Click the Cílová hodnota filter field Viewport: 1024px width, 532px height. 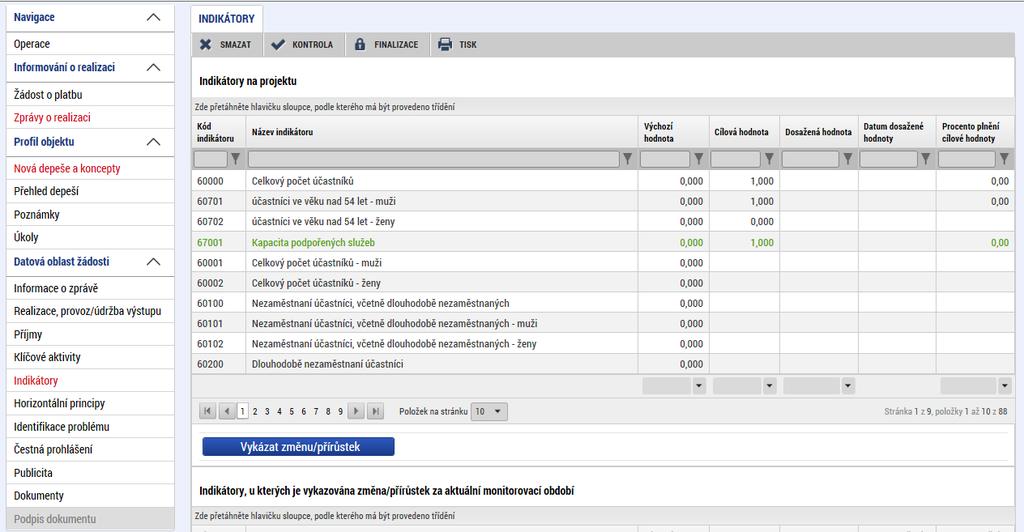click(x=735, y=159)
